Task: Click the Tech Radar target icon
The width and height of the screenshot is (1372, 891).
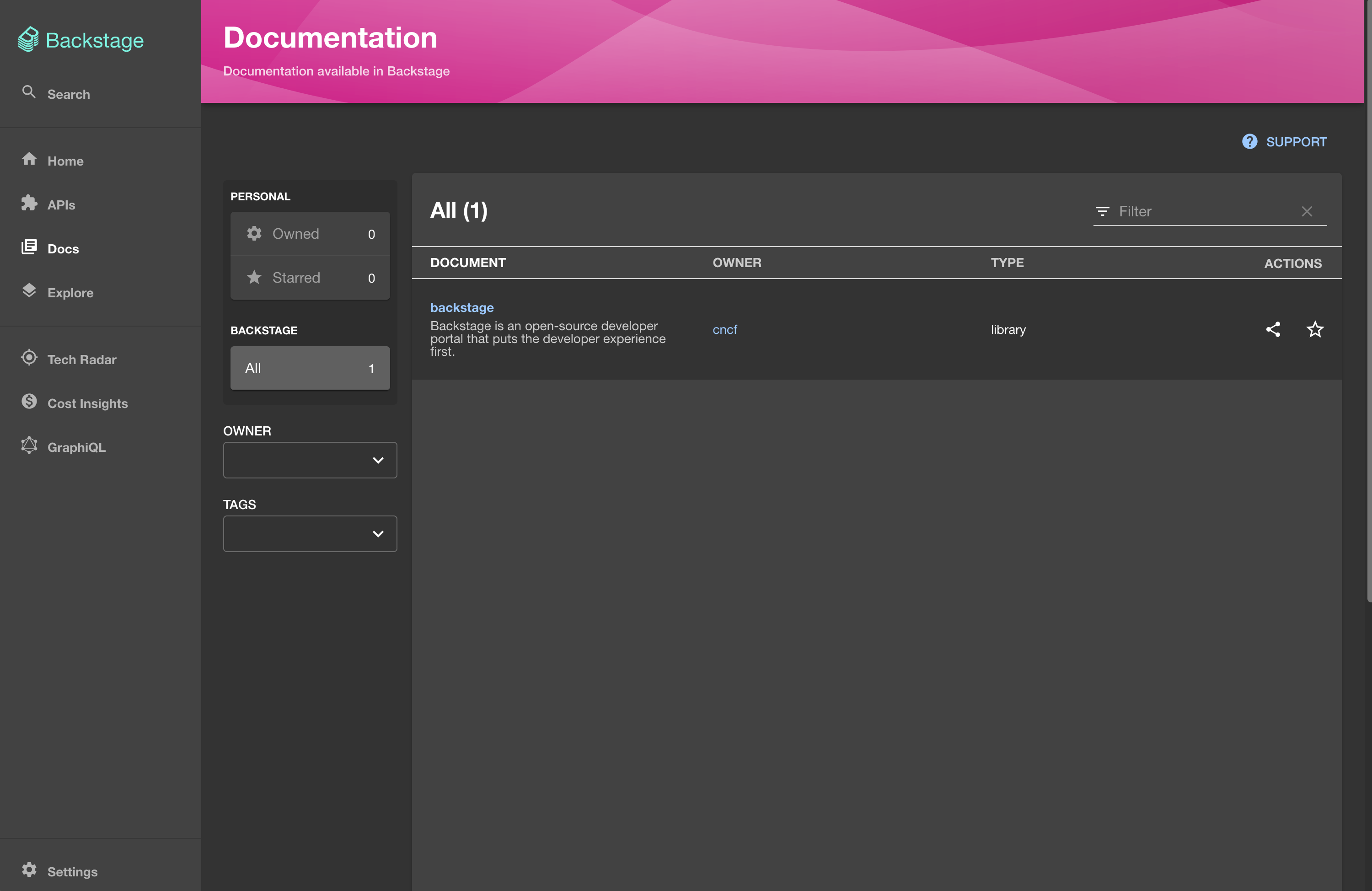Action: (29, 358)
